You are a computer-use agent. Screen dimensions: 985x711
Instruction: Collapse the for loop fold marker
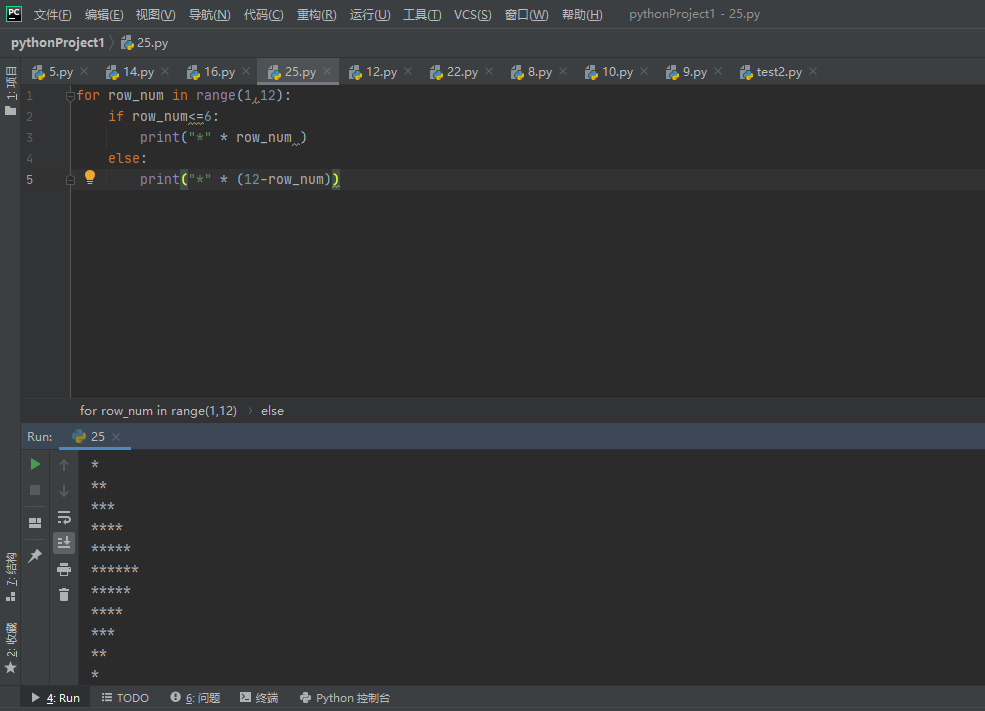coord(70,95)
